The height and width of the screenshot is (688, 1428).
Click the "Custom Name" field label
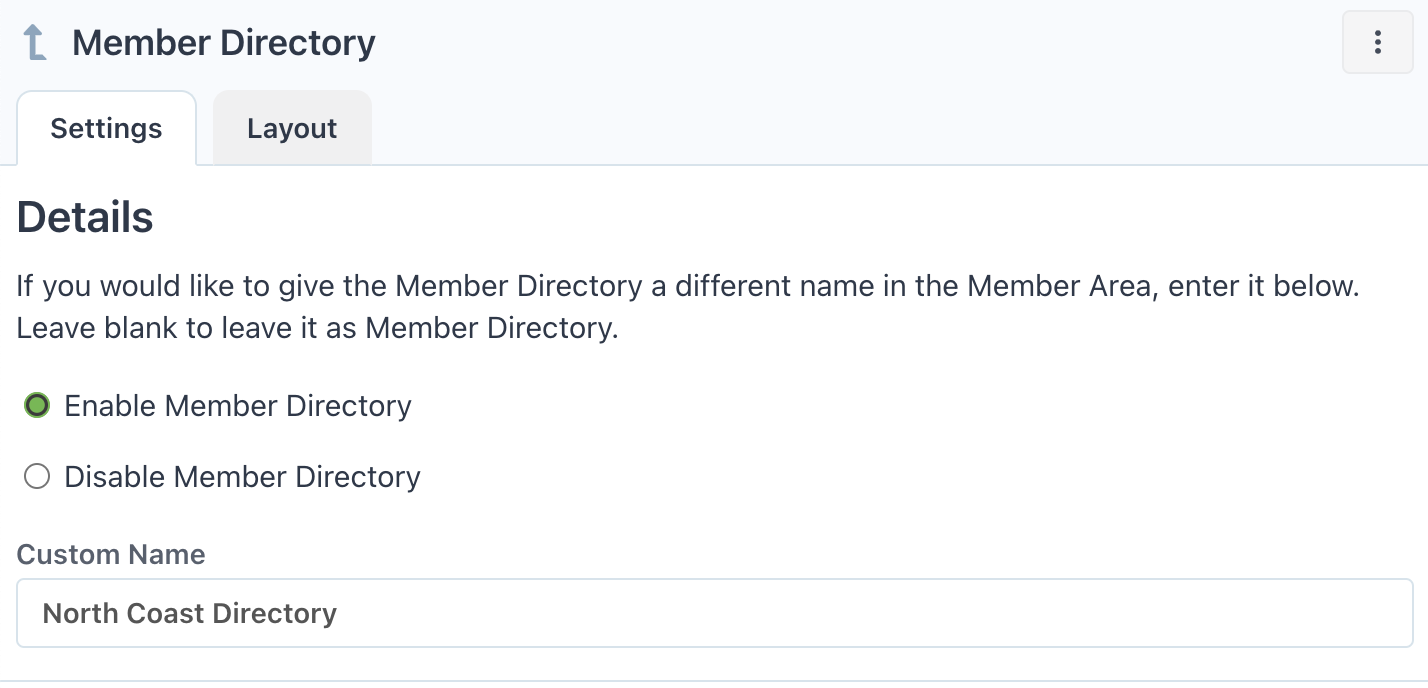pyautogui.click(x=111, y=555)
